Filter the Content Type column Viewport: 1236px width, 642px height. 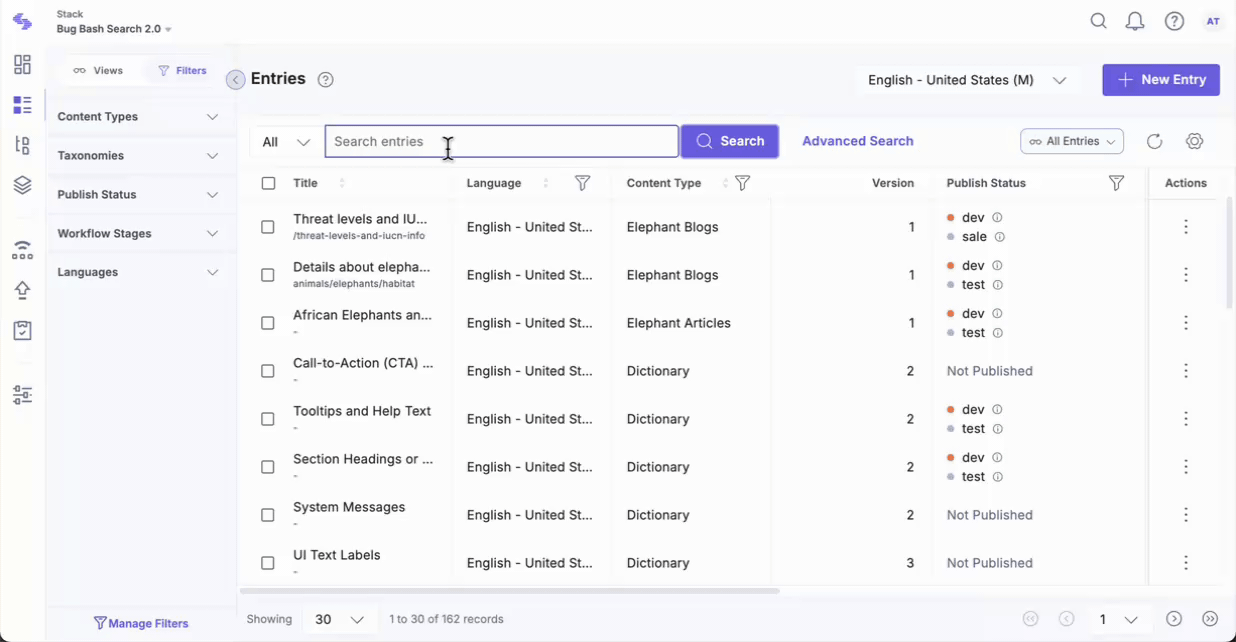pos(742,183)
